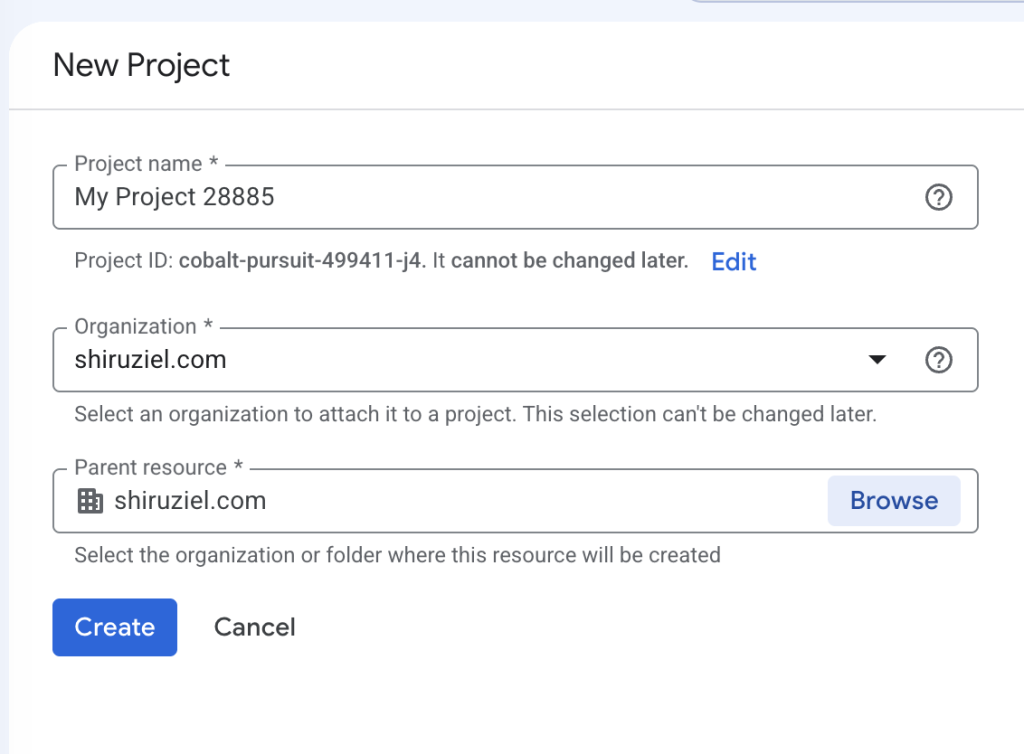1024x754 pixels.
Task: Click the 'Select an organization to attach' helper text
Action: point(475,414)
